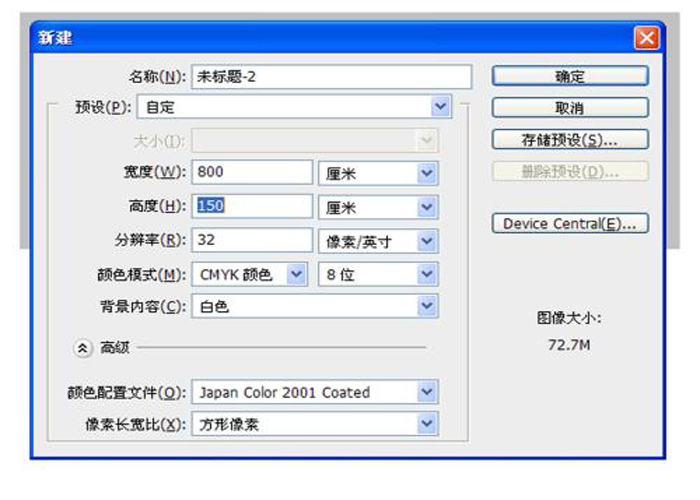Click the 背景内容(C): label

pyautogui.click(x=143, y=306)
